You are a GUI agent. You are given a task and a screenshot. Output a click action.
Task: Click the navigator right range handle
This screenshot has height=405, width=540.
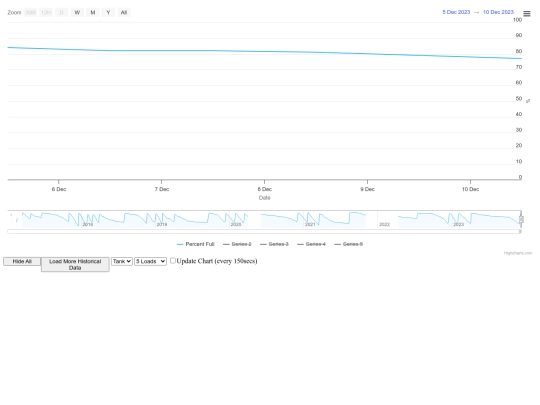[x=521, y=219]
